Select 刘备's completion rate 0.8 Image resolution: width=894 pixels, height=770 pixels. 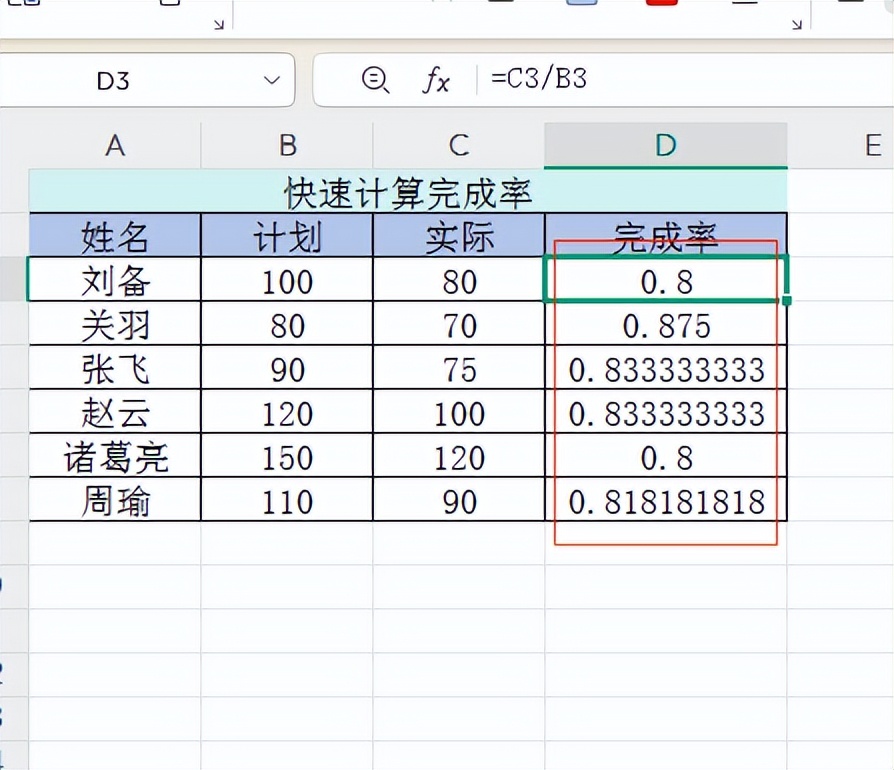(x=666, y=279)
